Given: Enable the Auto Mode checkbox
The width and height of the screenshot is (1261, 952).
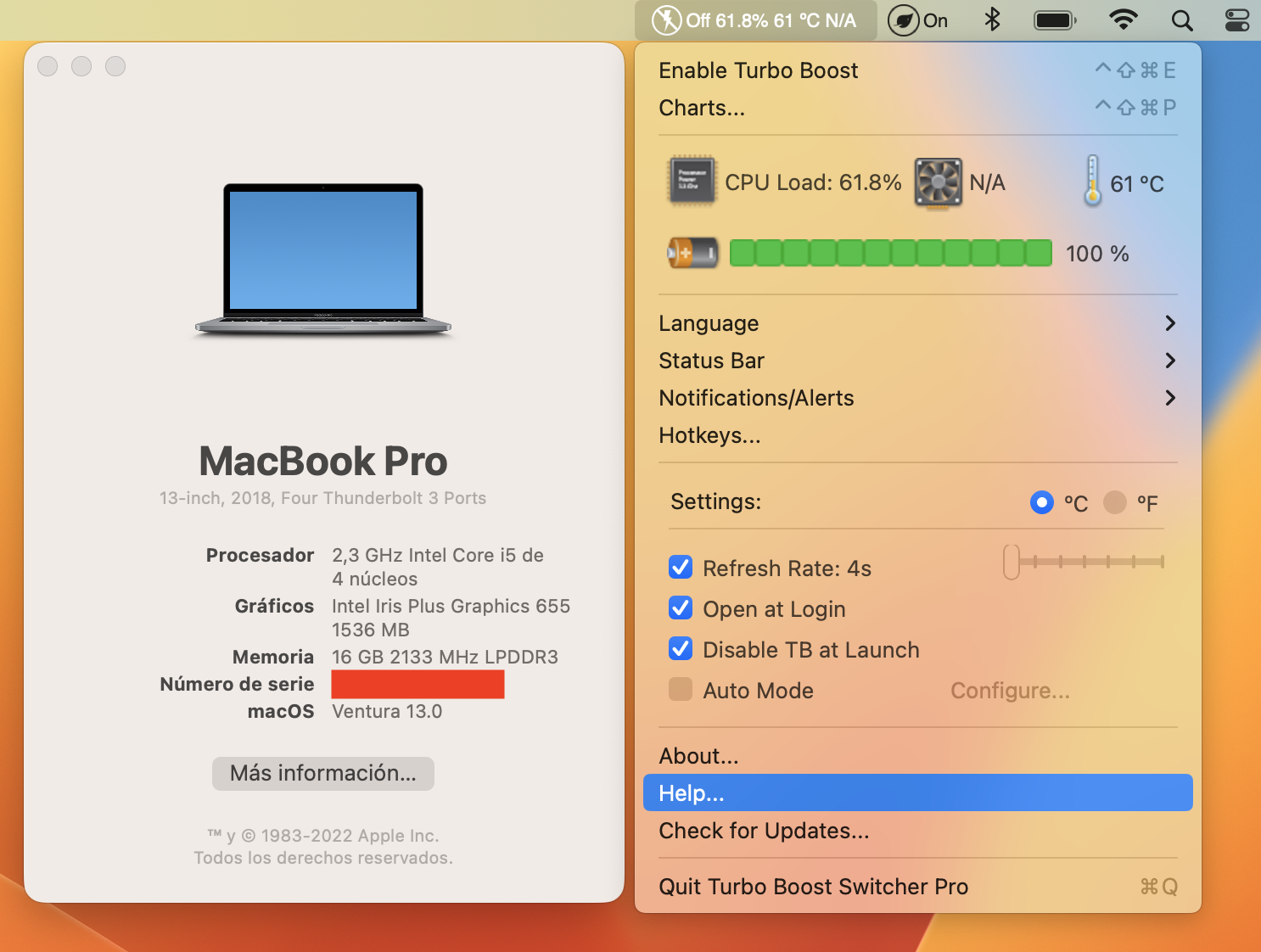Looking at the screenshot, I should coord(681,689).
